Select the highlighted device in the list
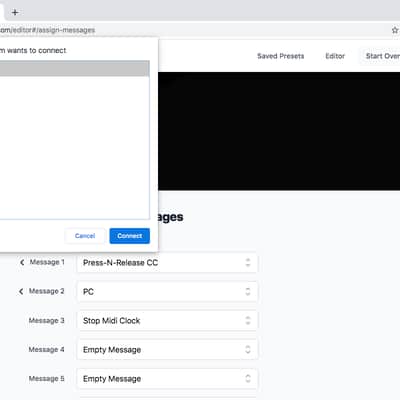Image resolution: width=400 pixels, height=400 pixels. pyautogui.click(x=74, y=69)
